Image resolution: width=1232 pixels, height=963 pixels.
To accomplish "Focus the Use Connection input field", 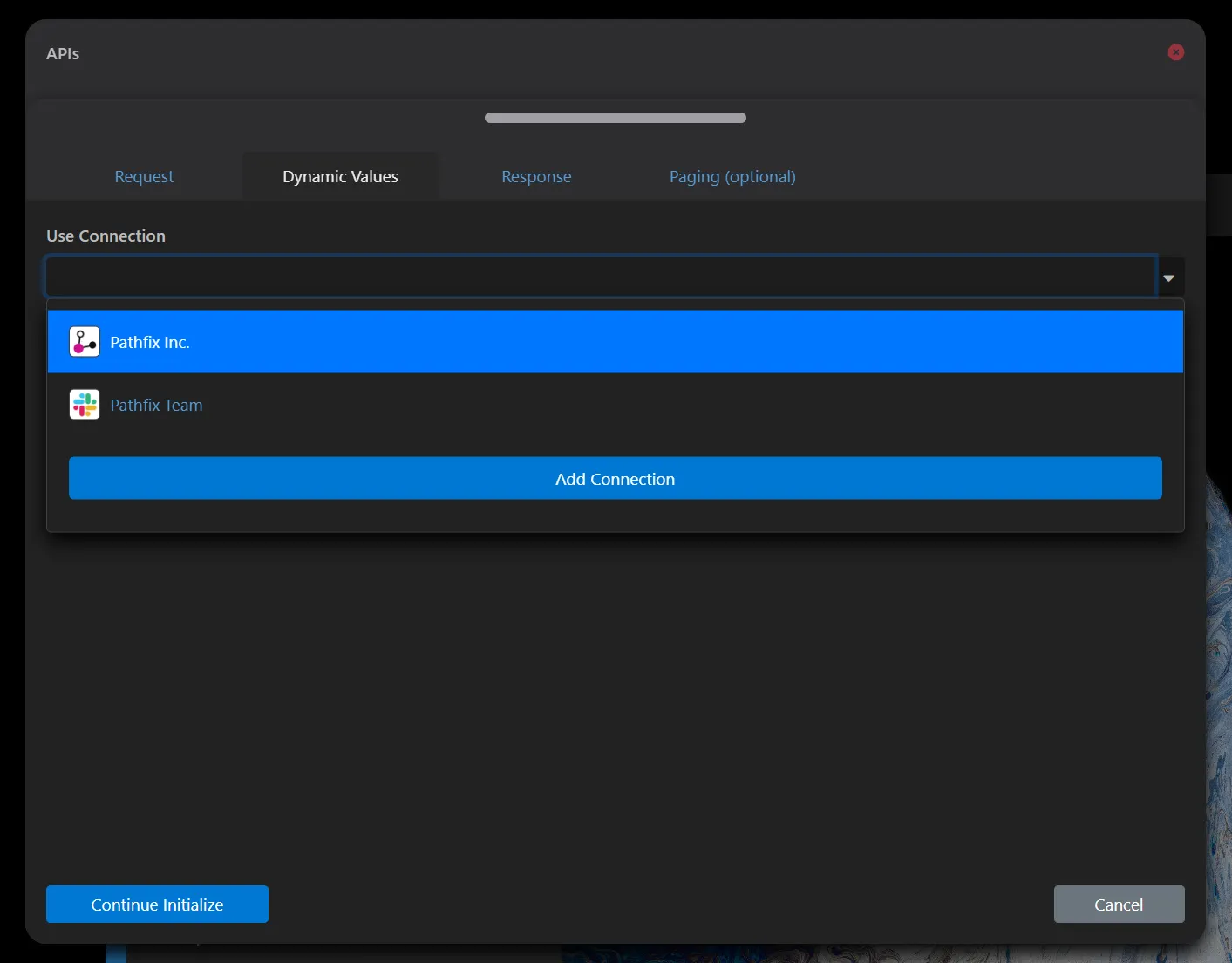I will [601, 277].
